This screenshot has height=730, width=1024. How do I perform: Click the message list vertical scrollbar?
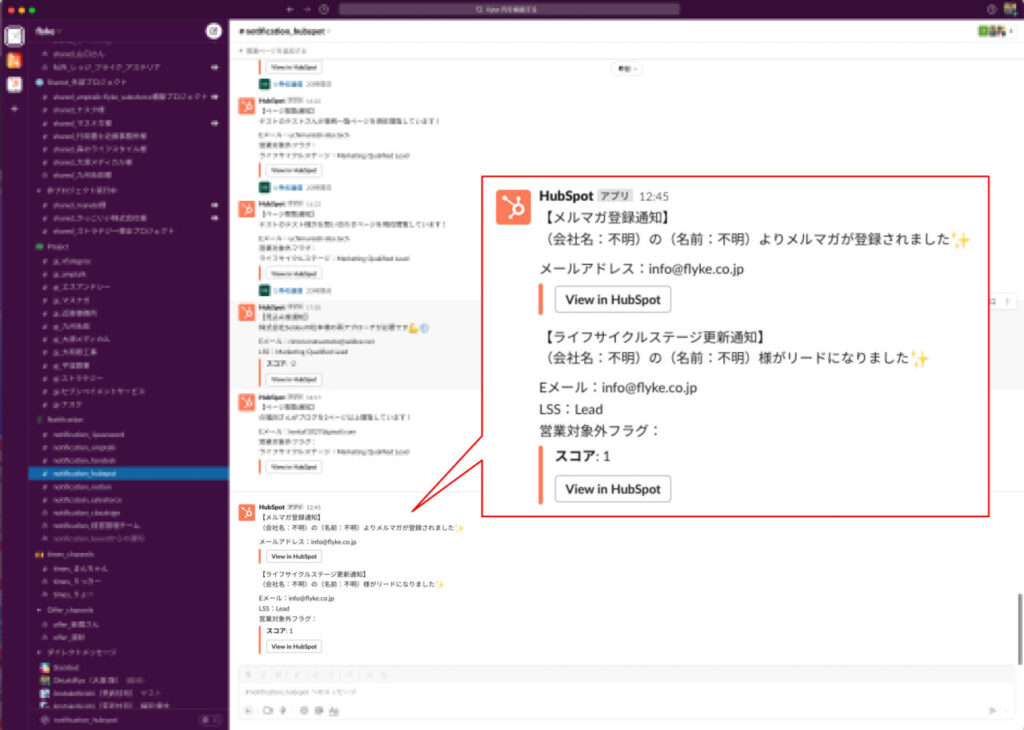tap(1019, 628)
